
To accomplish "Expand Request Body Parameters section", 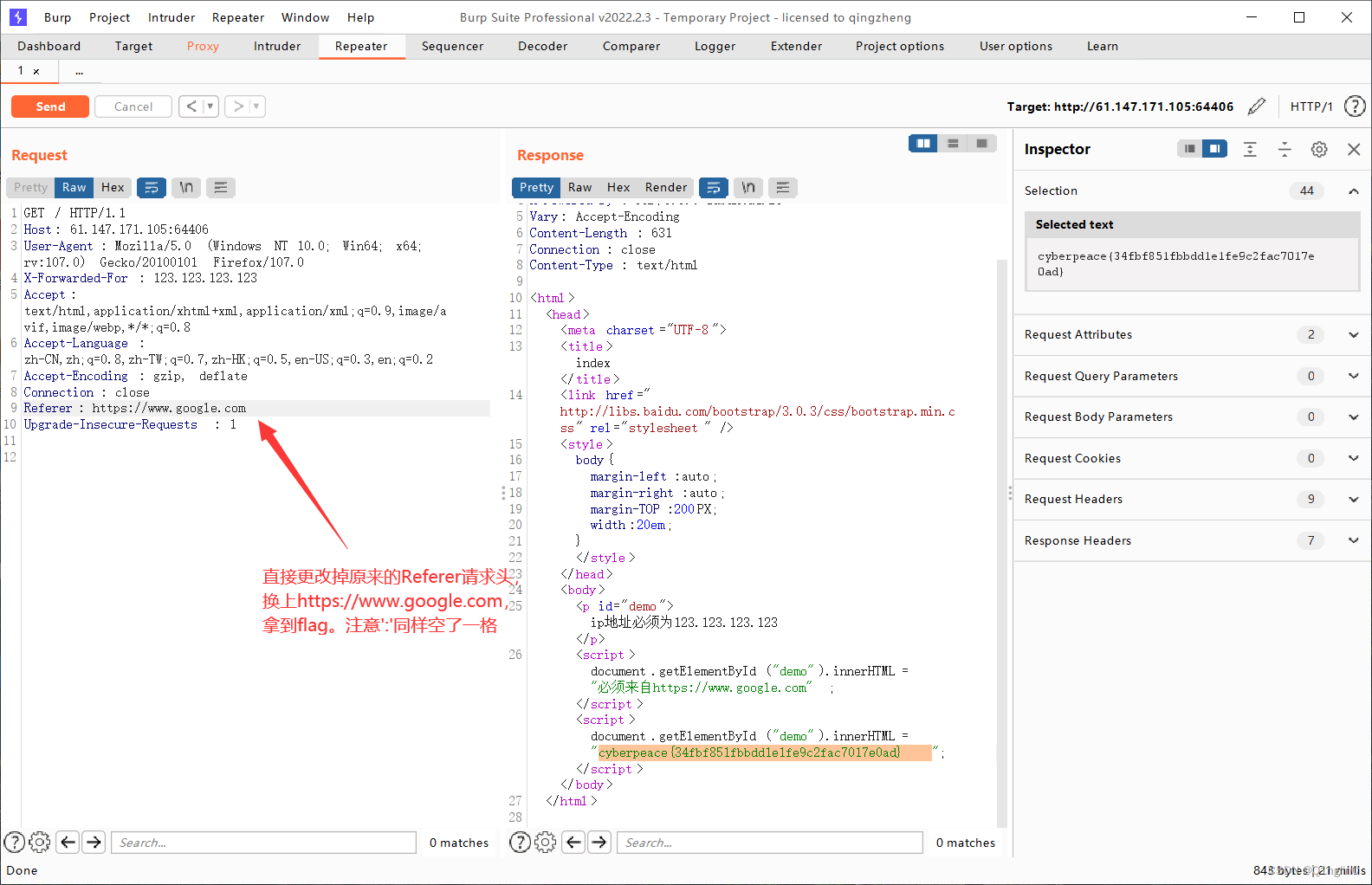I will 1353,417.
